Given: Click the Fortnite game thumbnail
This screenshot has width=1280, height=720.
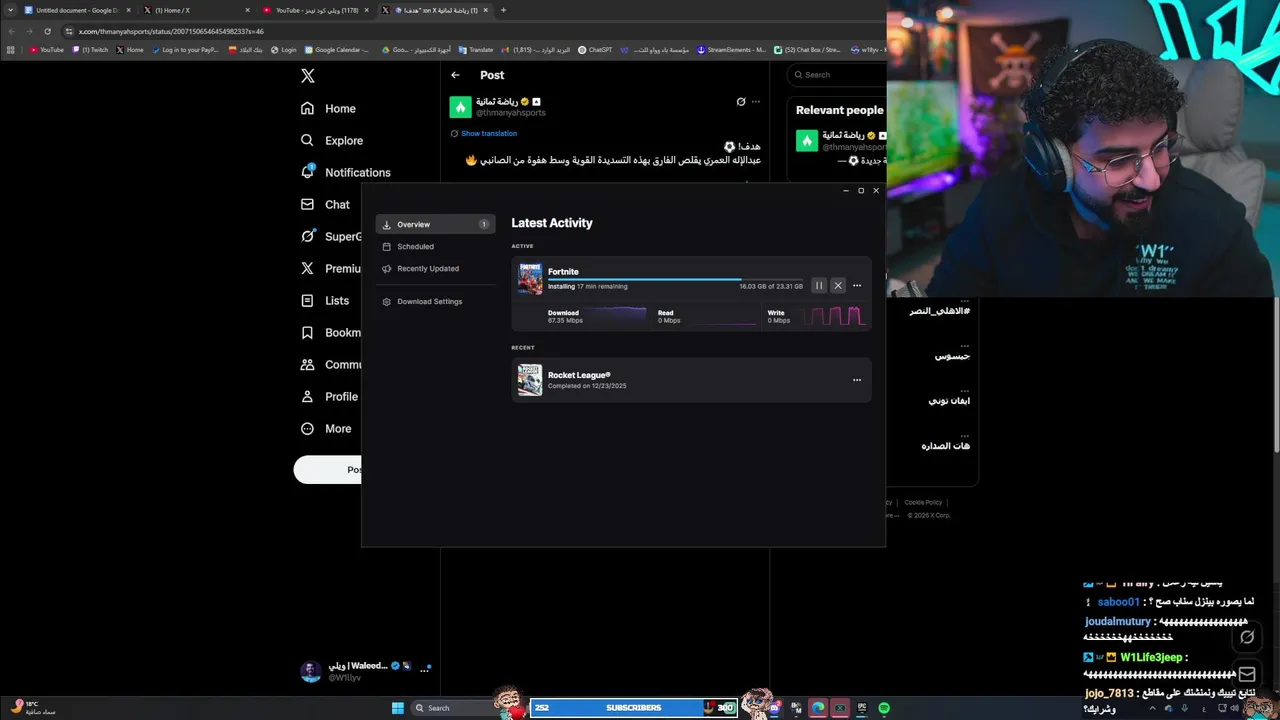Looking at the screenshot, I should pyautogui.click(x=530, y=279).
